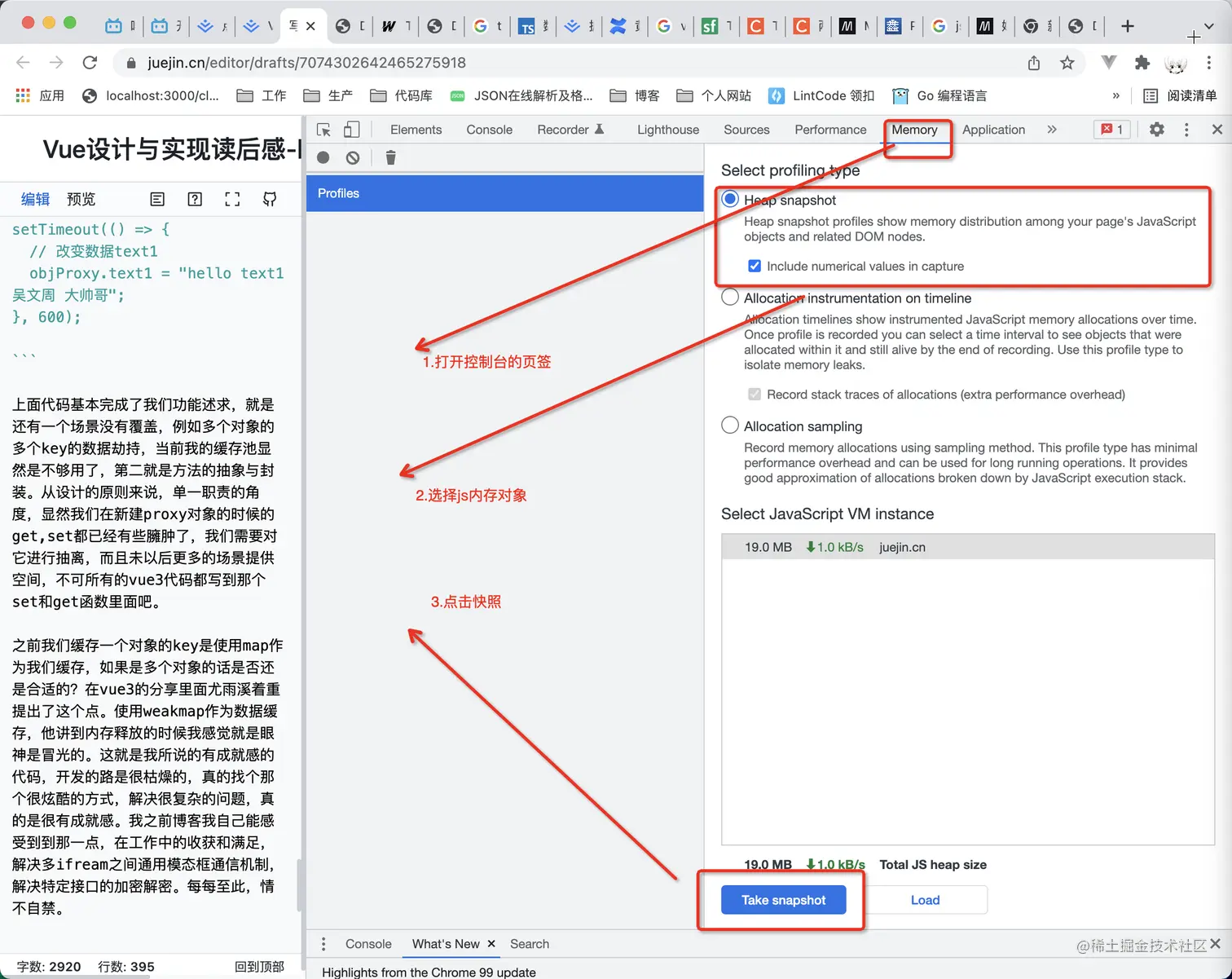Toggle fullscreen icon in editor toolbar
Screen dimensions: 1232x979
point(232,199)
